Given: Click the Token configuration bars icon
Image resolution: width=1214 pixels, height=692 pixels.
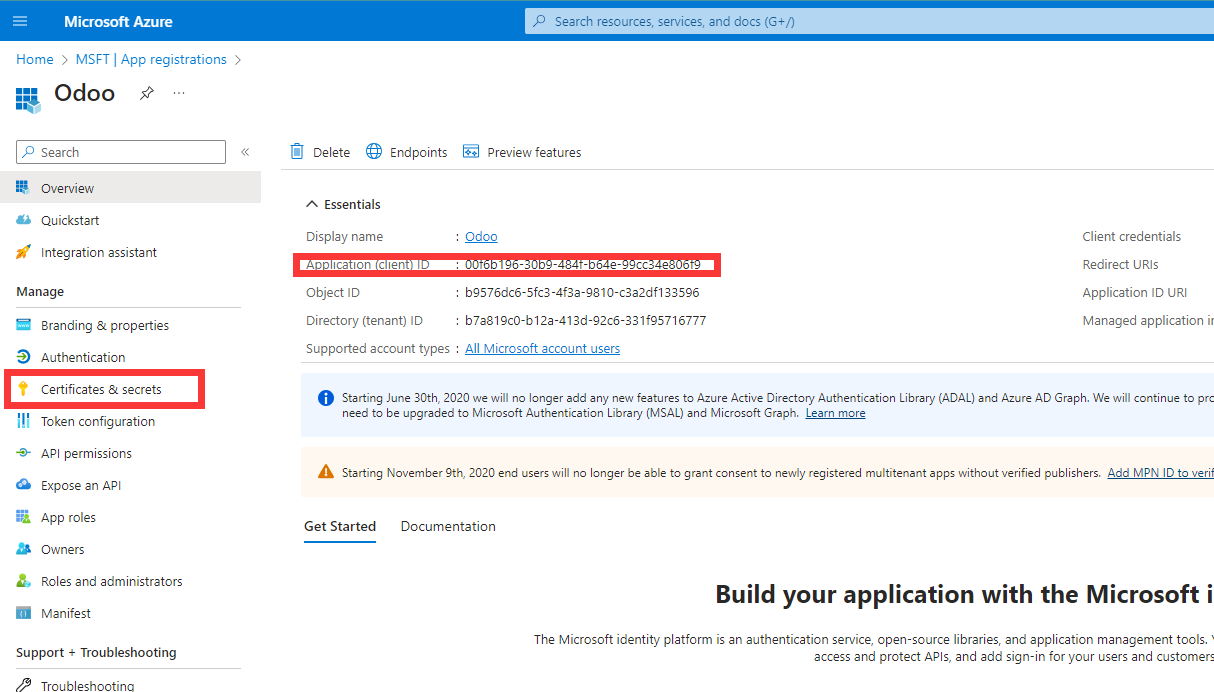Looking at the screenshot, I should (x=23, y=421).
